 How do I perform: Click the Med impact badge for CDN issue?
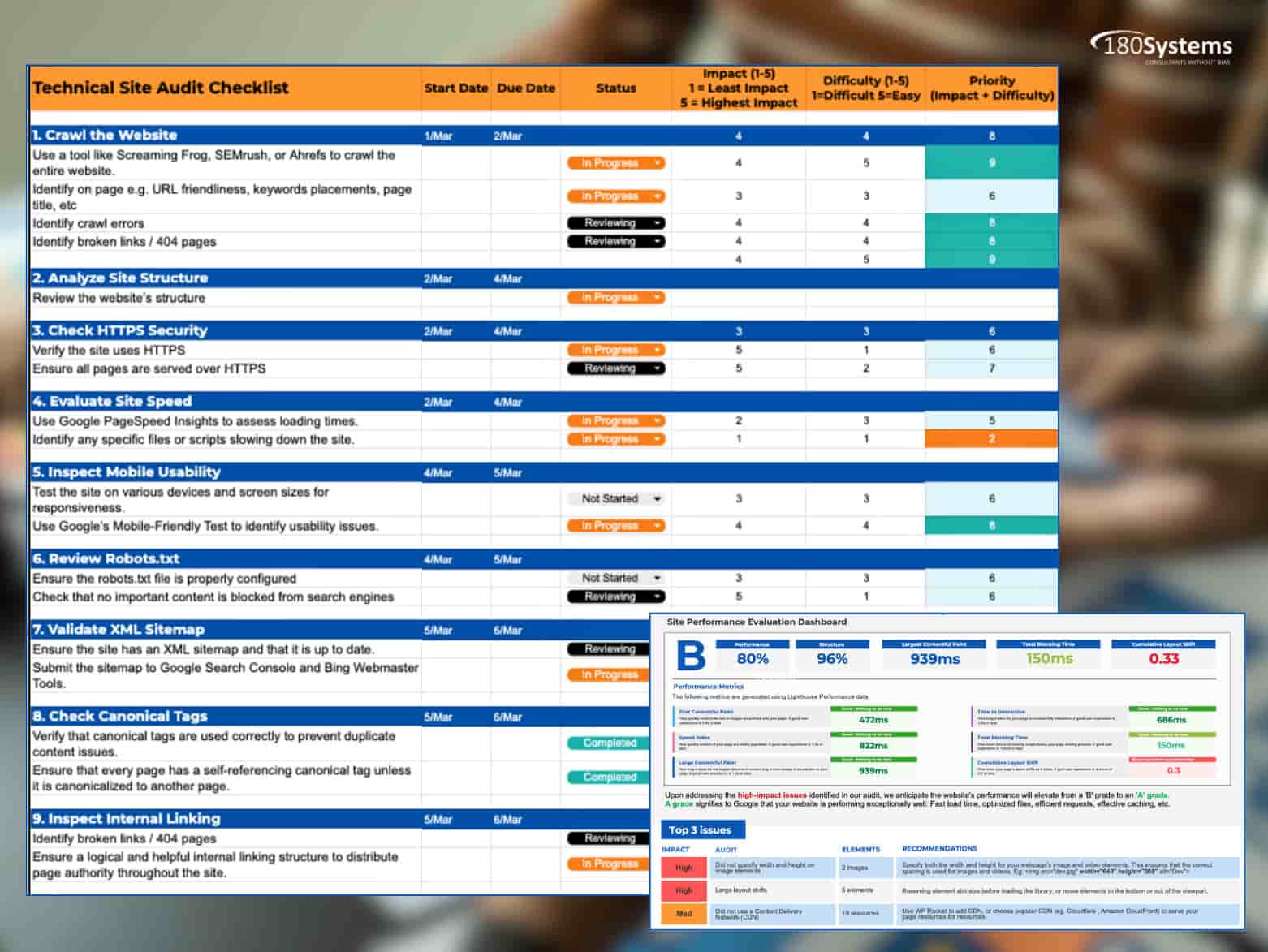[x=684, y=914]
